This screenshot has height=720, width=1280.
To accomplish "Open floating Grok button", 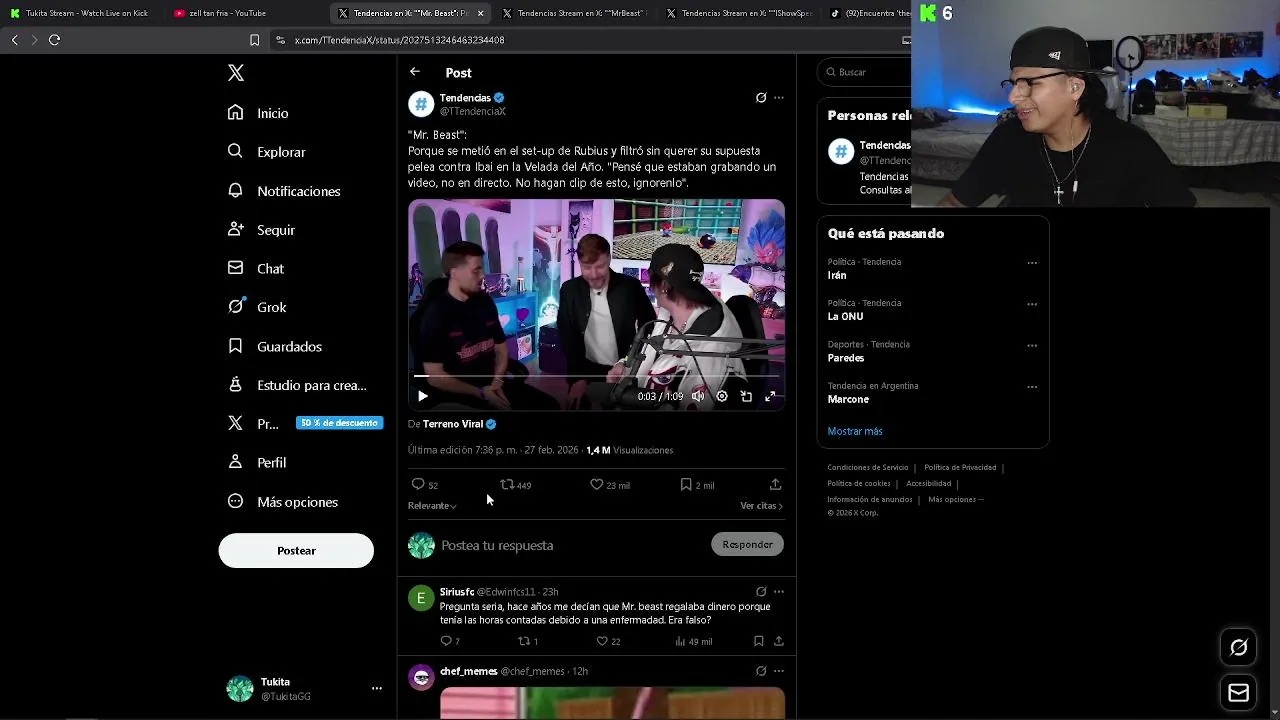I will 1238,648.
